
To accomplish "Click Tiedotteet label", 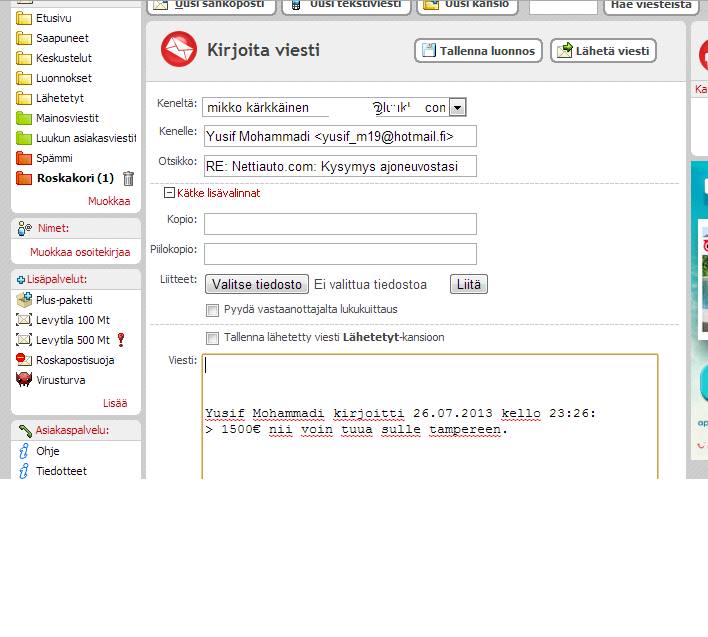I will point(61,471).
